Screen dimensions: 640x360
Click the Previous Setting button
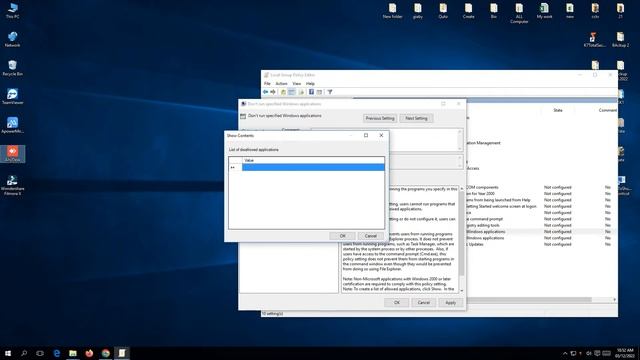click(x=380, y=118)
